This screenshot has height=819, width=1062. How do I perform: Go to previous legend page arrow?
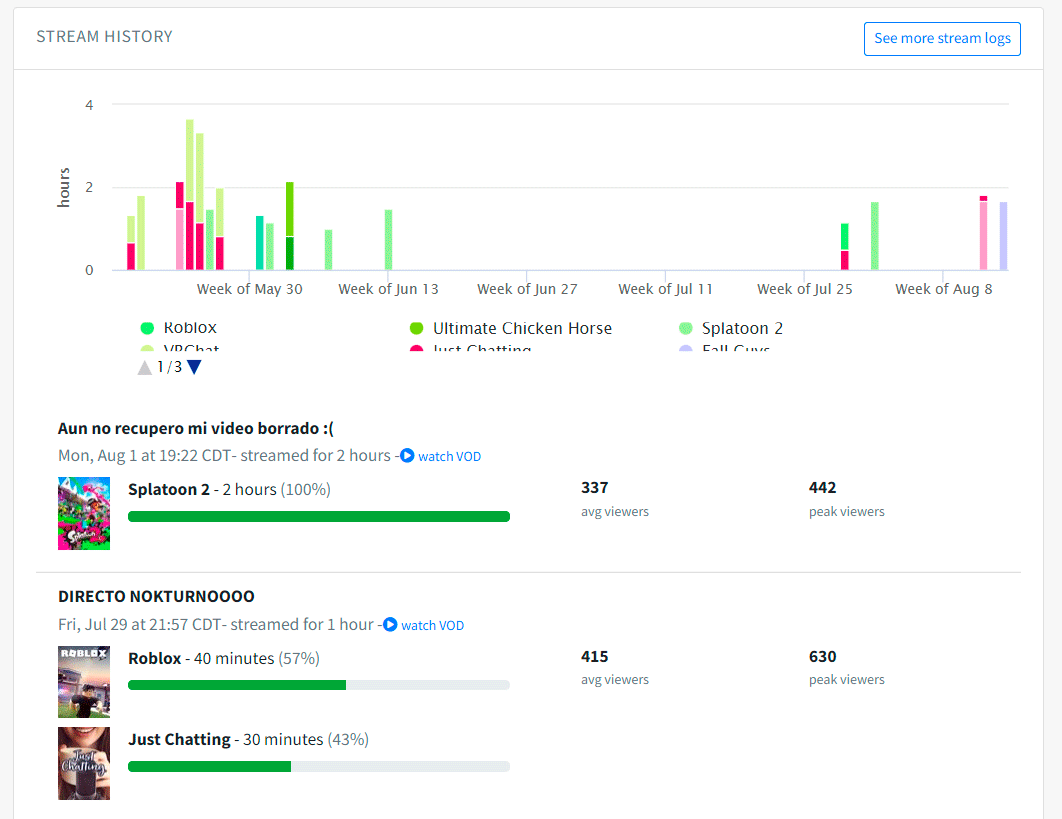[144, 367]
